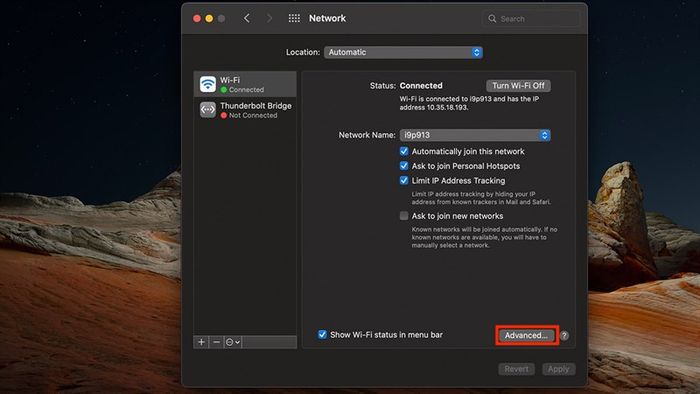Disable Limit IP Address Tracking

coord(404,181)
